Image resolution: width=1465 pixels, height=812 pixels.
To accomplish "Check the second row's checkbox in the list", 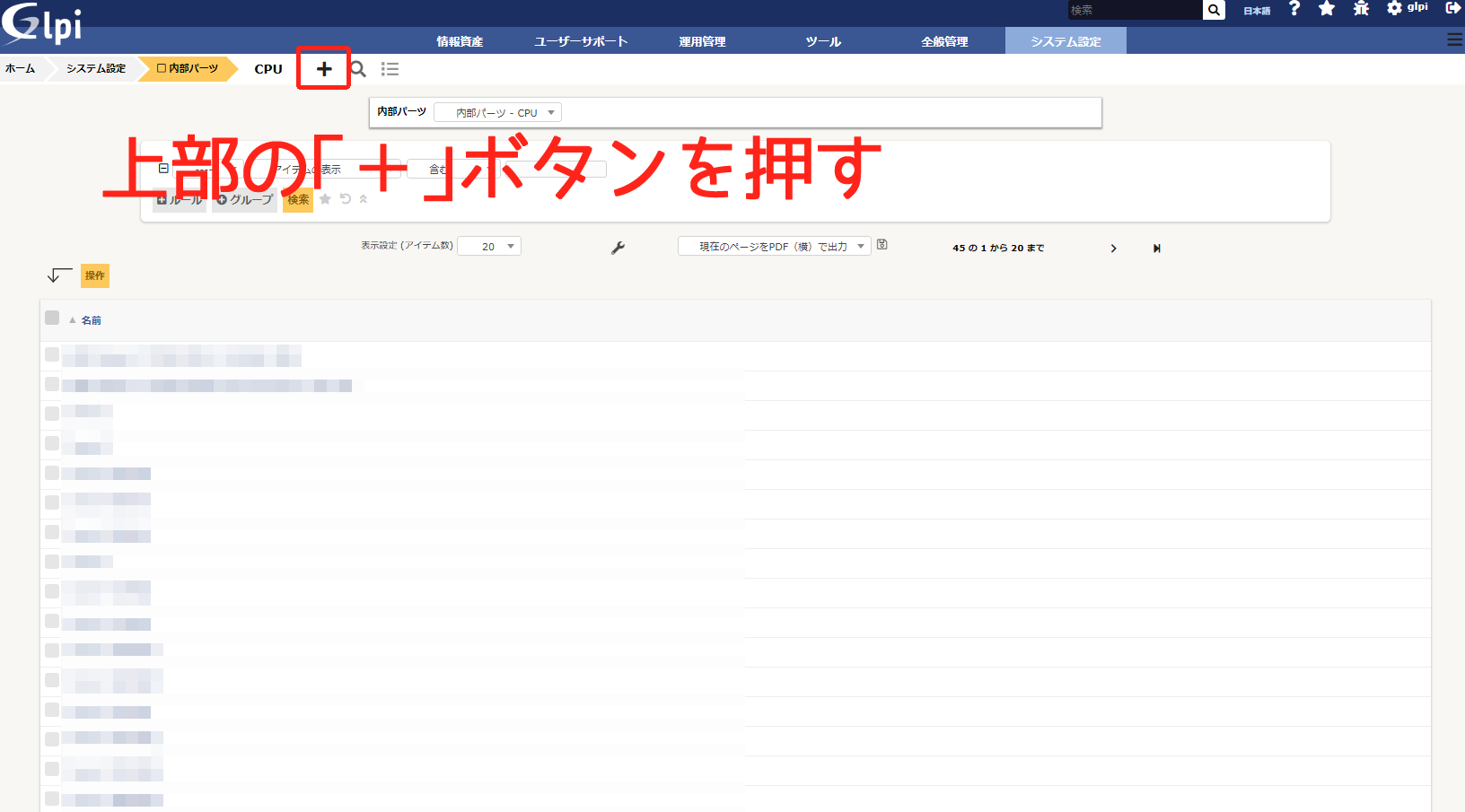I will click(x=52, y=384).
